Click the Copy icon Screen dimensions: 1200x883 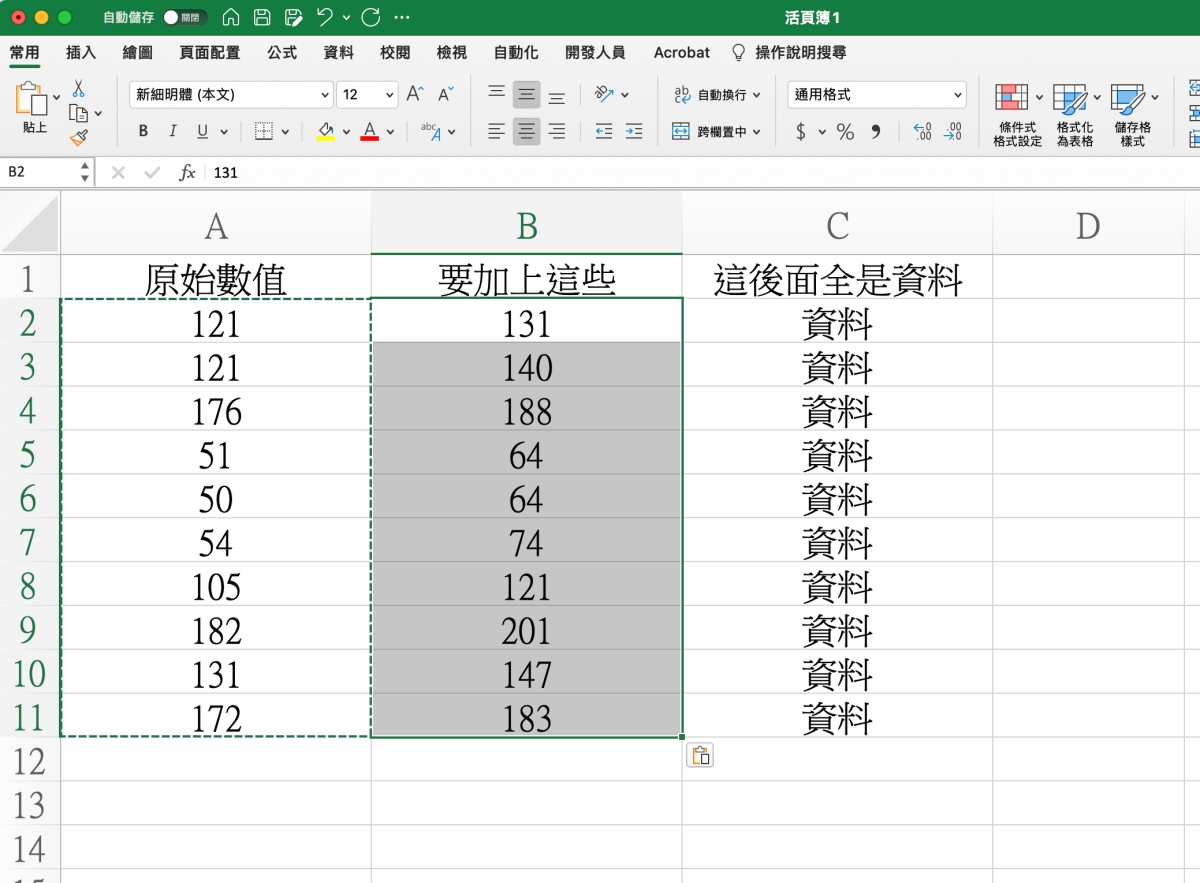point(78,113)
